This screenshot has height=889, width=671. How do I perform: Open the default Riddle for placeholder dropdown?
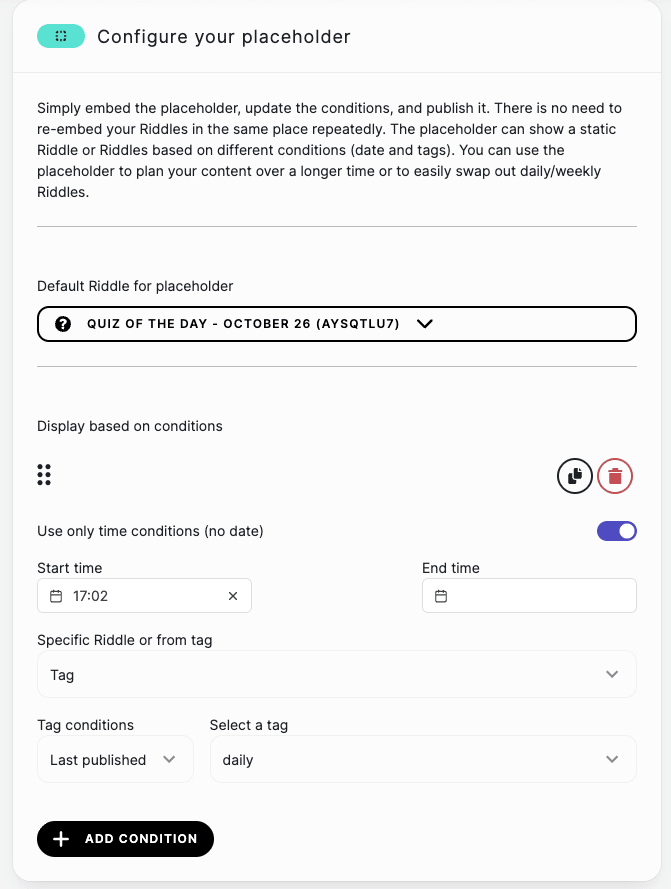[x=424, y=324]
